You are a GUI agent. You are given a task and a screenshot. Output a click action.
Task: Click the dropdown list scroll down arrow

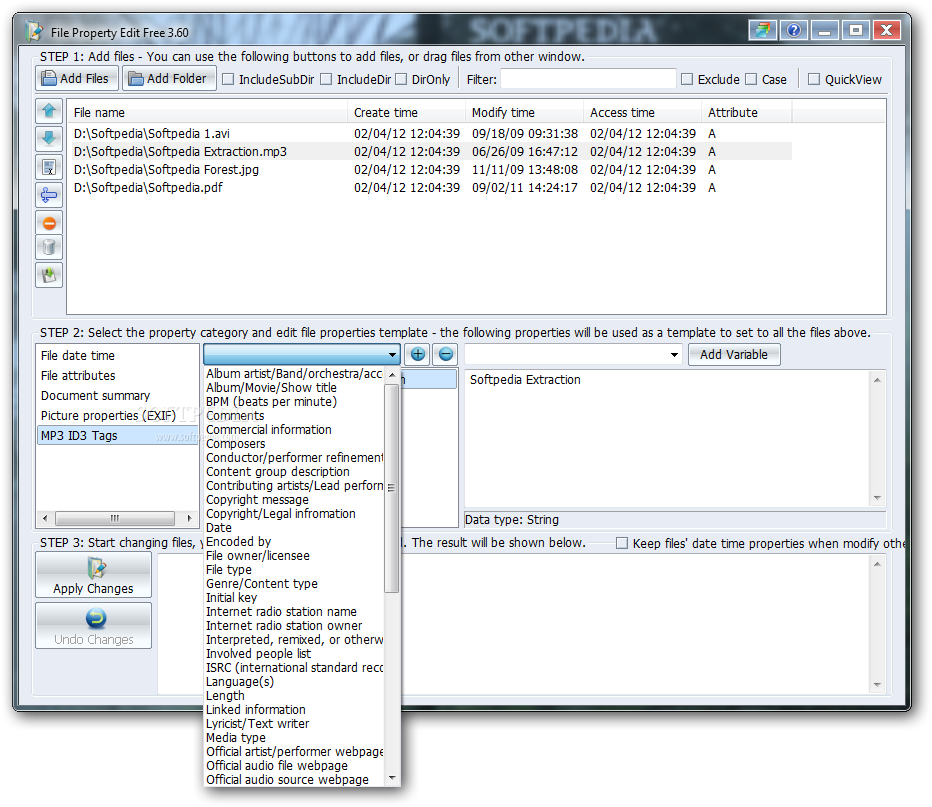(392, 778)
